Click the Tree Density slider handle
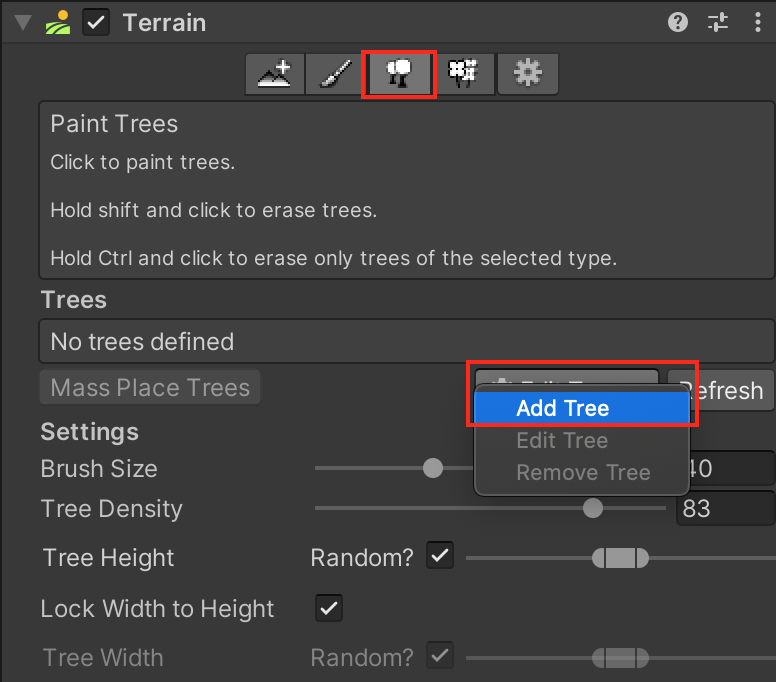The height and width of the screenshot is (682, 776). [x=593, y=508]
